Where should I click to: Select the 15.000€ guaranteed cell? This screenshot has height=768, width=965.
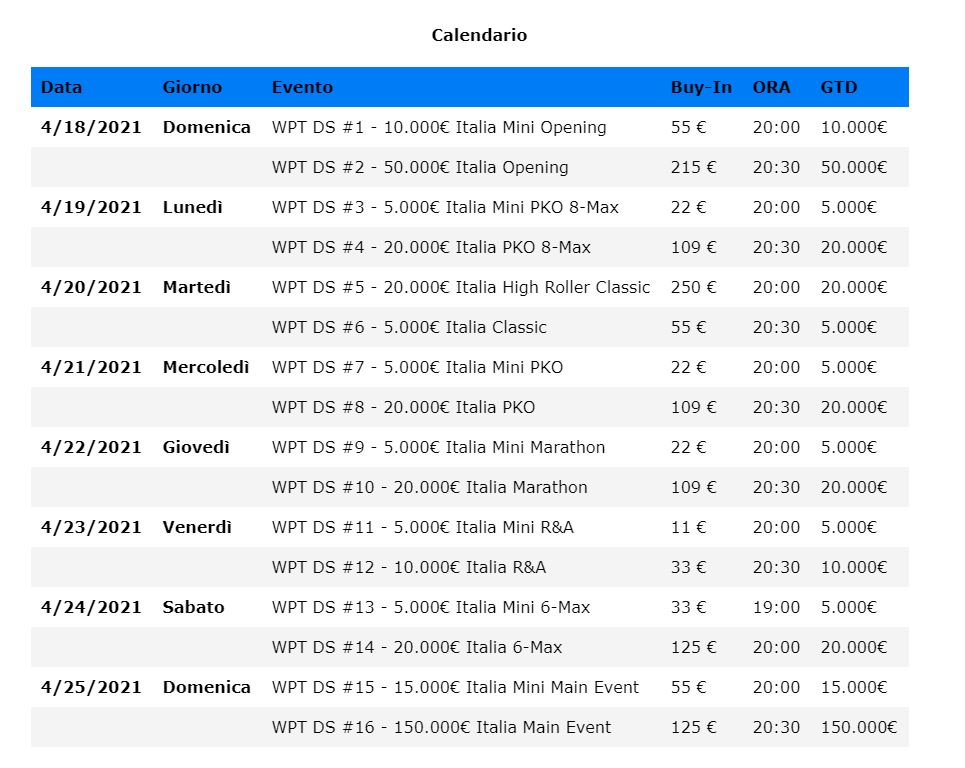coord(854,687)
